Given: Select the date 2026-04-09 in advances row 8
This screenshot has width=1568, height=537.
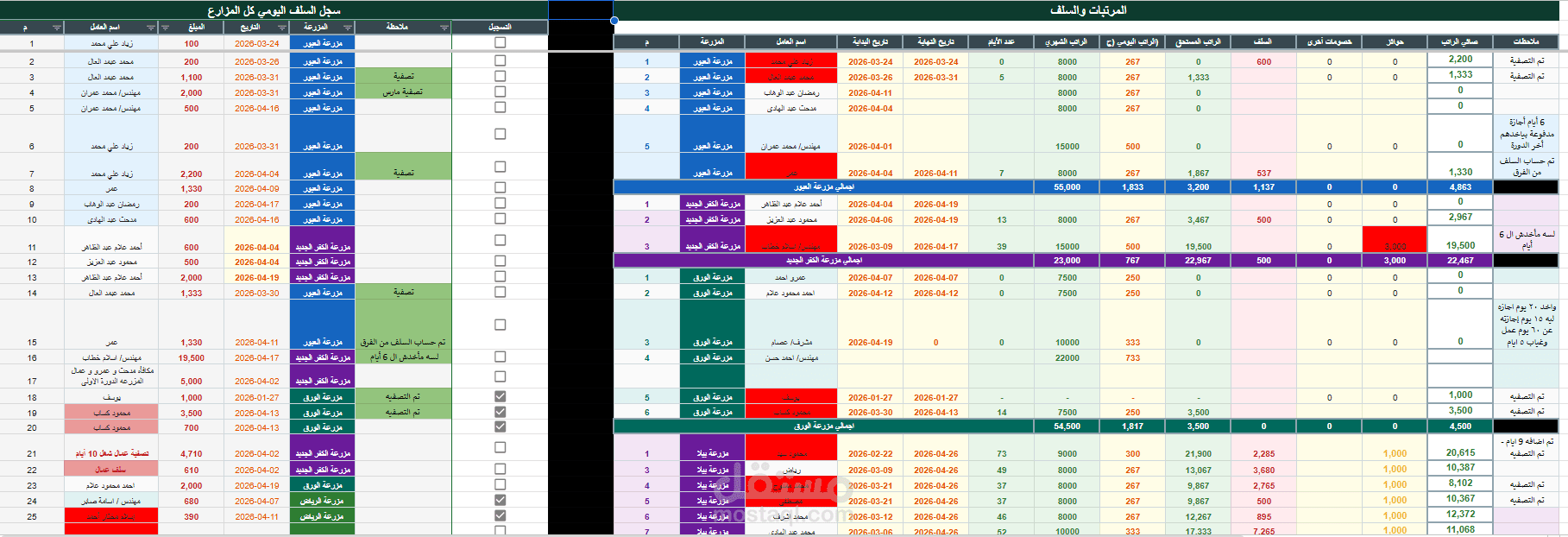Looking at the screenshot, I should (x=257, y=188).
